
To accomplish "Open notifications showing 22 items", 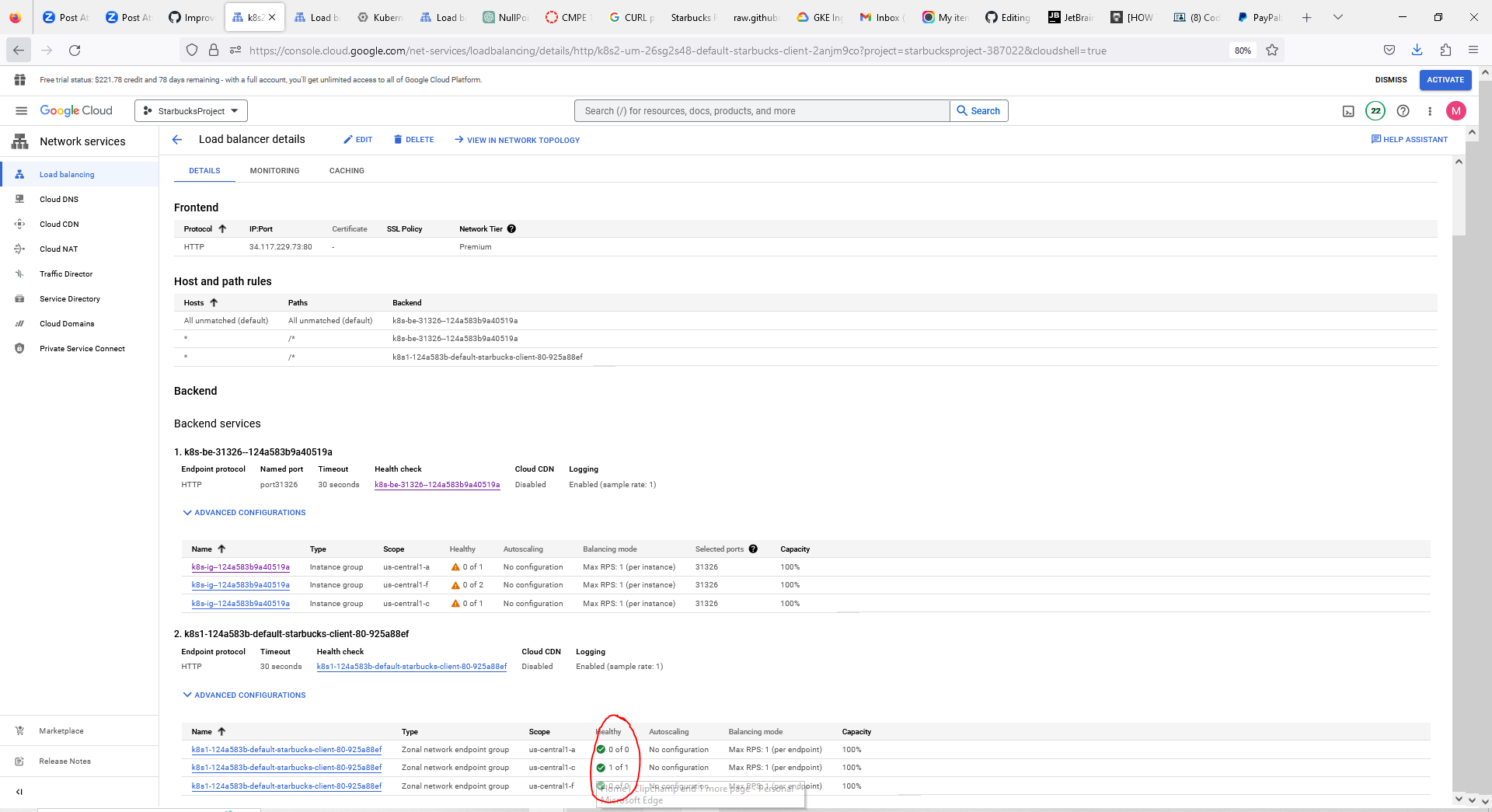I will pos(1375,110).
